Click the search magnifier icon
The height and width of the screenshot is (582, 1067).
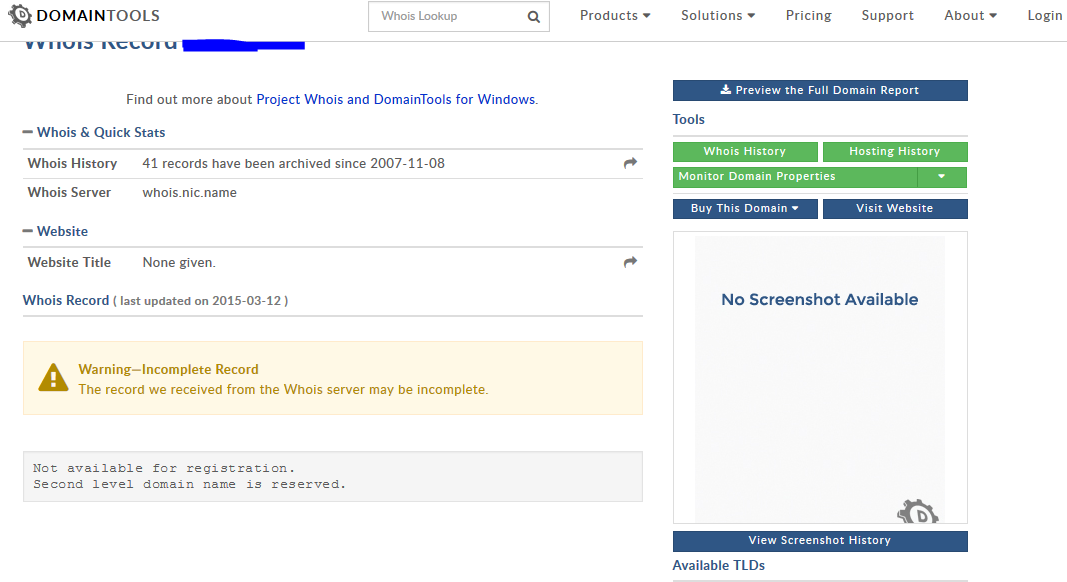[534, 17]
